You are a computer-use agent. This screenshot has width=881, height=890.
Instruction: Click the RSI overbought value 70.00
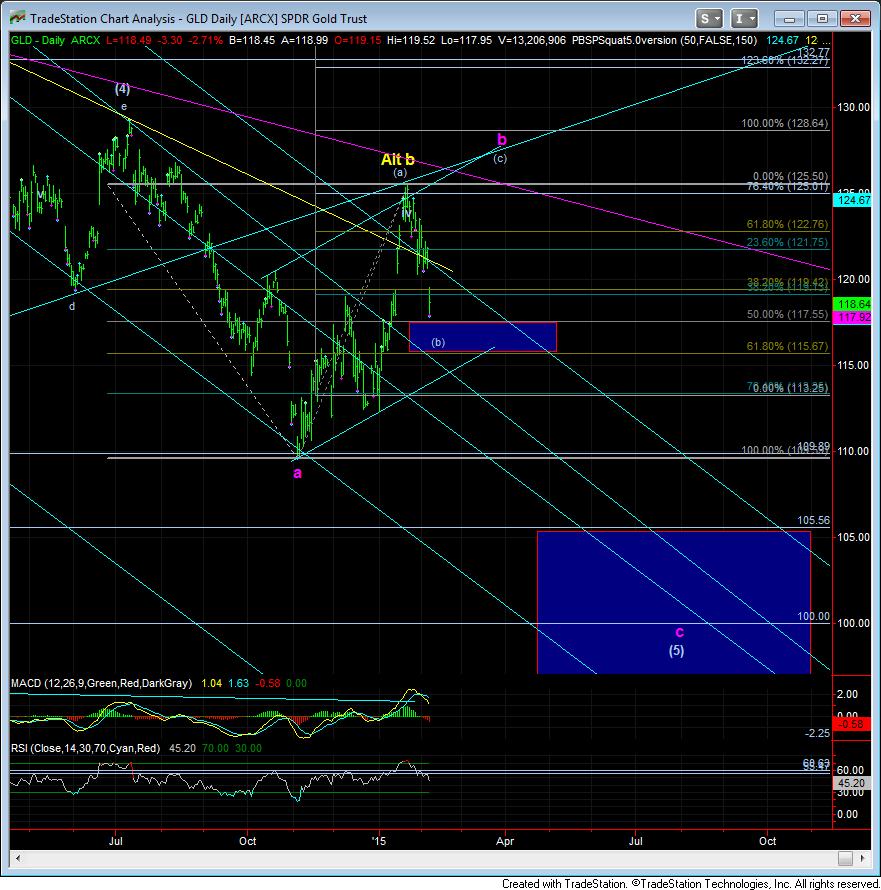[216, 749]
